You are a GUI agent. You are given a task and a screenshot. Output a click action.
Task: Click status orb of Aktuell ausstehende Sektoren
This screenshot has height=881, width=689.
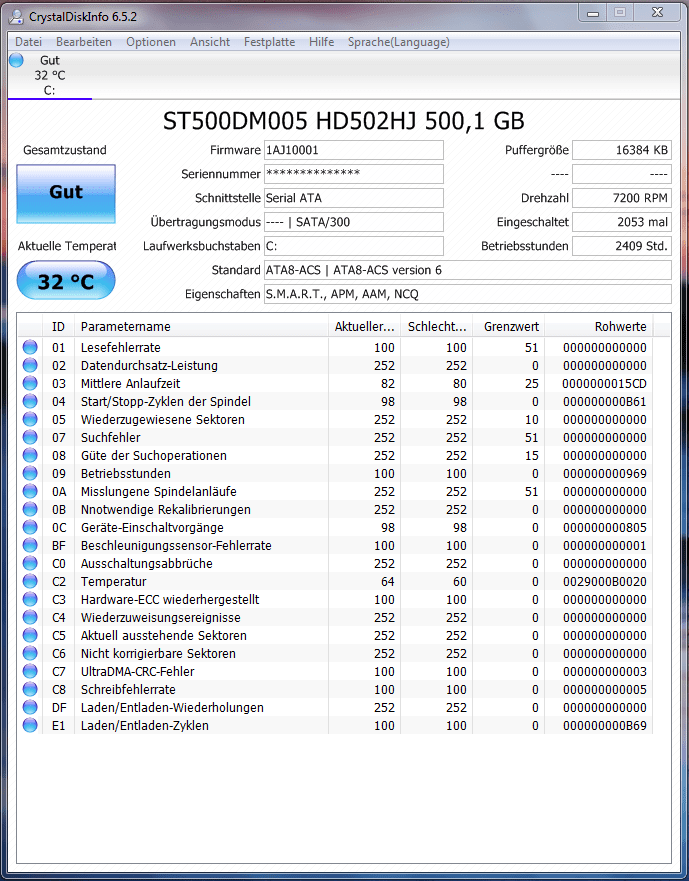[30, 635]
